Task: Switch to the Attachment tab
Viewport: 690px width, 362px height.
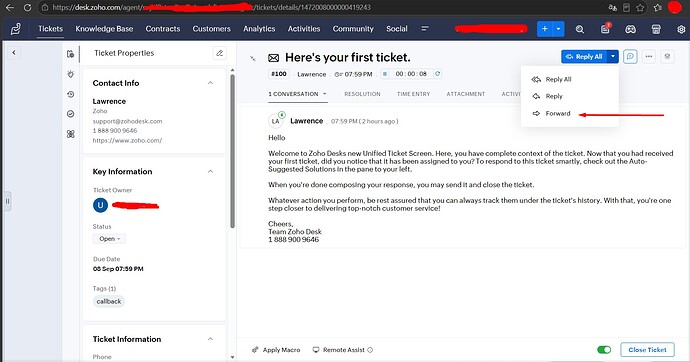Action: (x=466, y=94)
